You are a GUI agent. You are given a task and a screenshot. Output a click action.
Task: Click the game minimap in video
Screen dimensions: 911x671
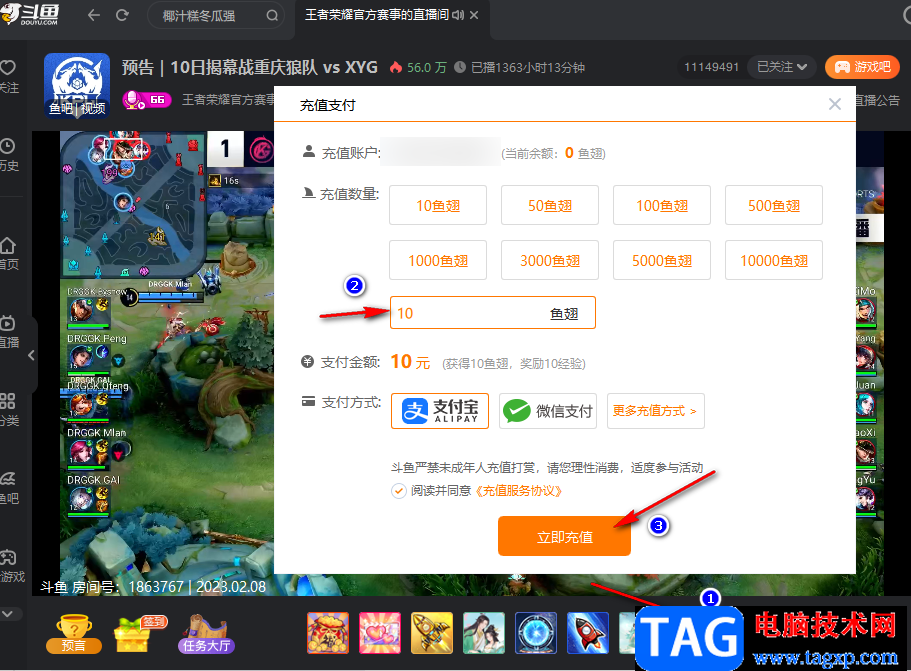(x=132, y=205)
